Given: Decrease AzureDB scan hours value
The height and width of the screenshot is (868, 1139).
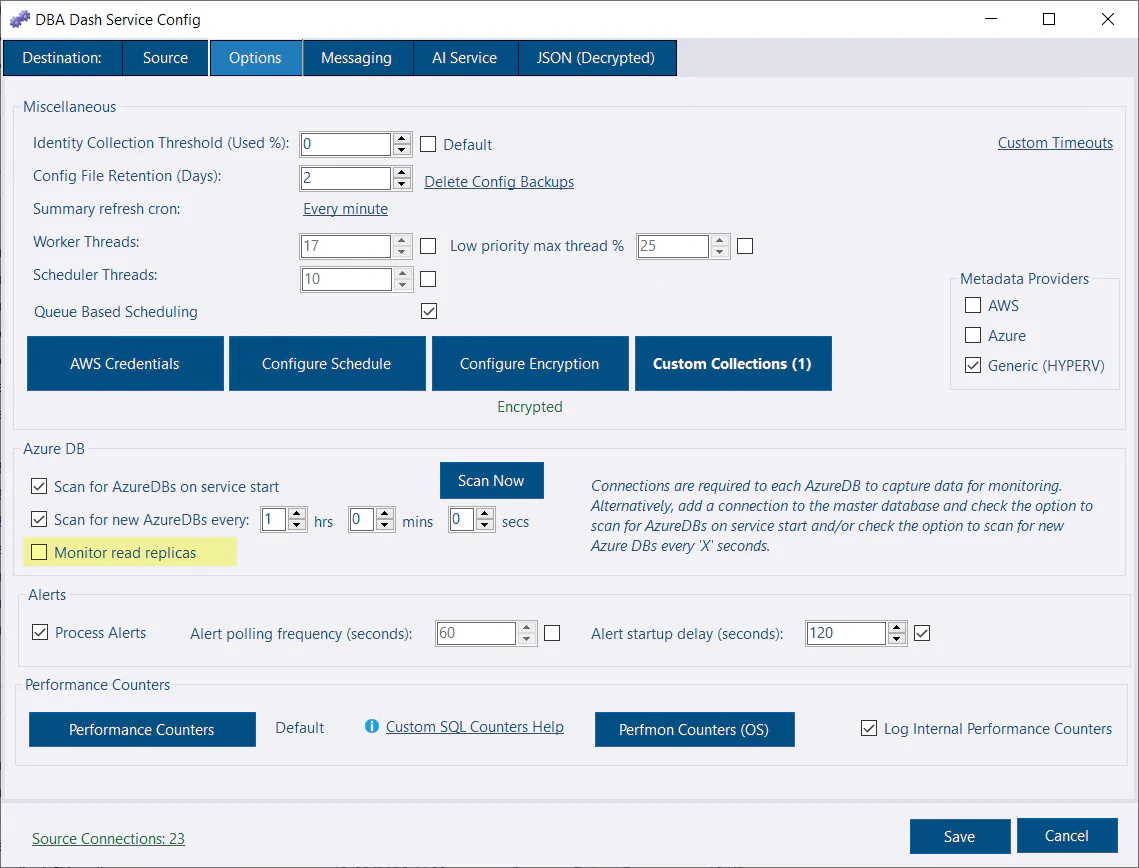Looking at the screenshot, I should pos(296,524).
